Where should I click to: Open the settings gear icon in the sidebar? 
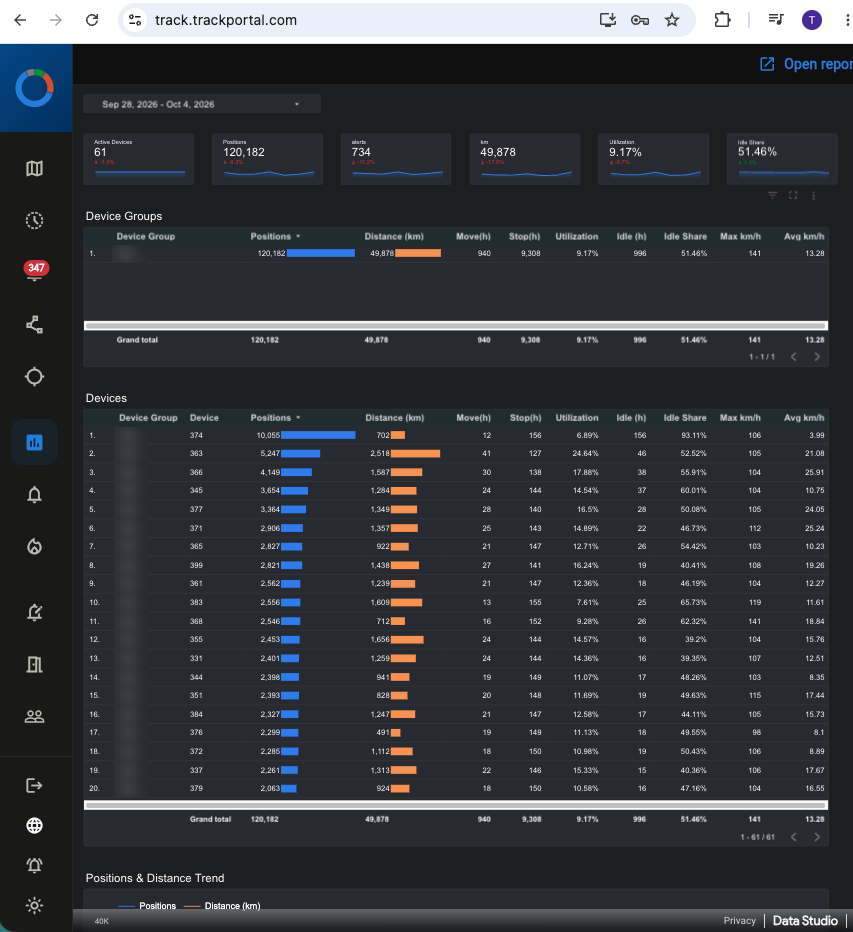(34, 905)
